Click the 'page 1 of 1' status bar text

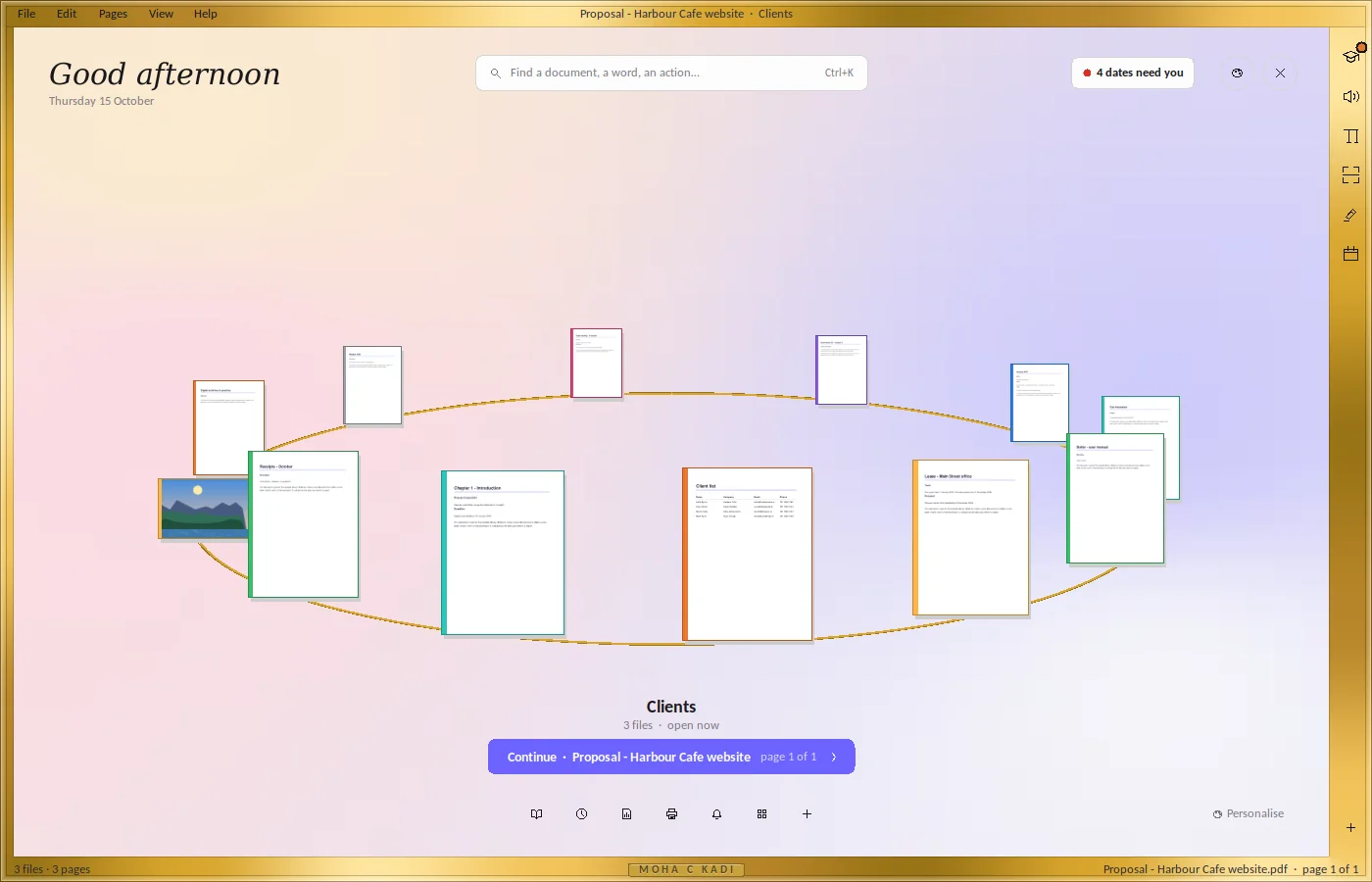pos(1330,869)
